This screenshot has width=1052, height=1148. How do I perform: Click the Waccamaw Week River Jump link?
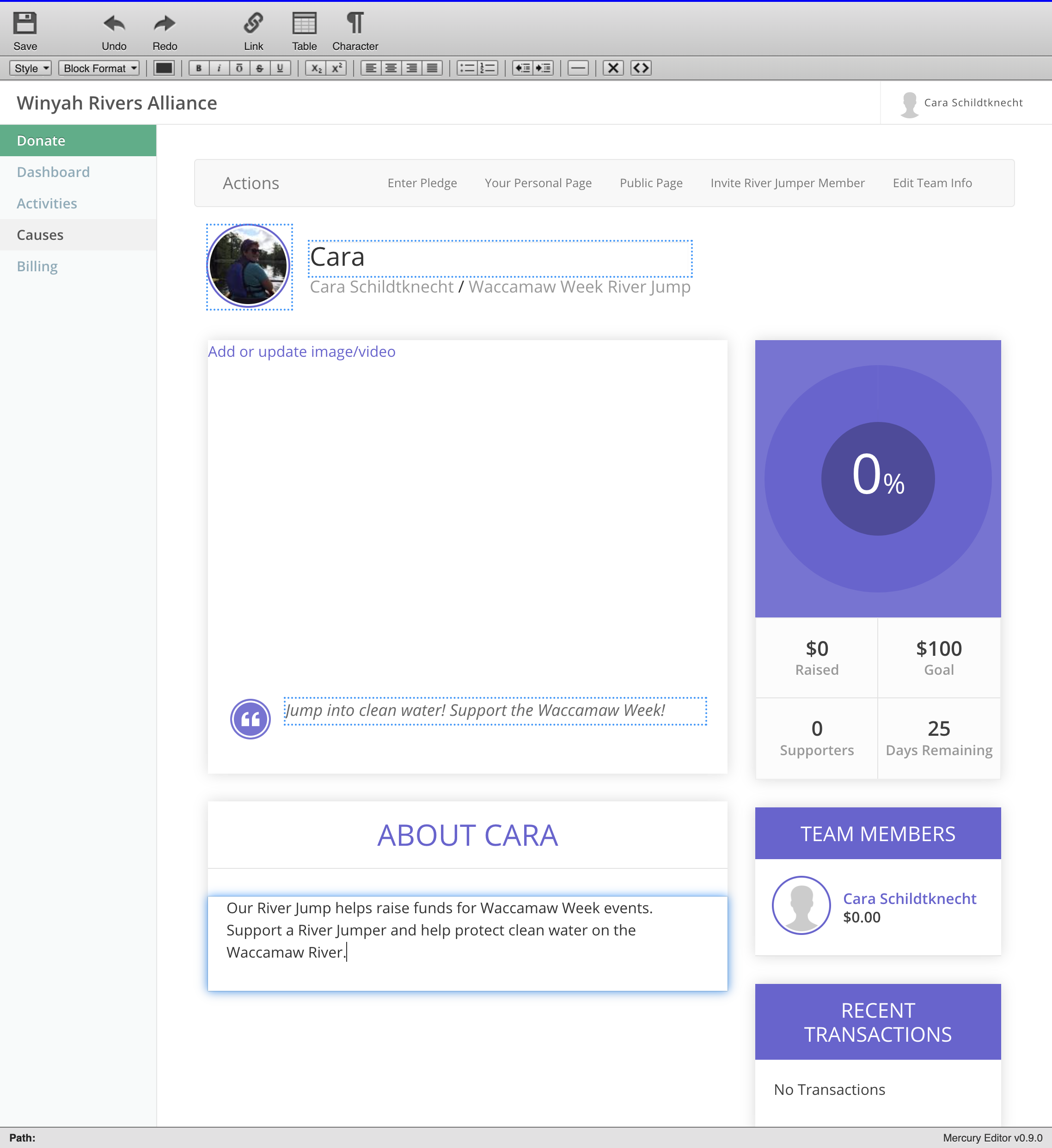[x=579, y=287]
